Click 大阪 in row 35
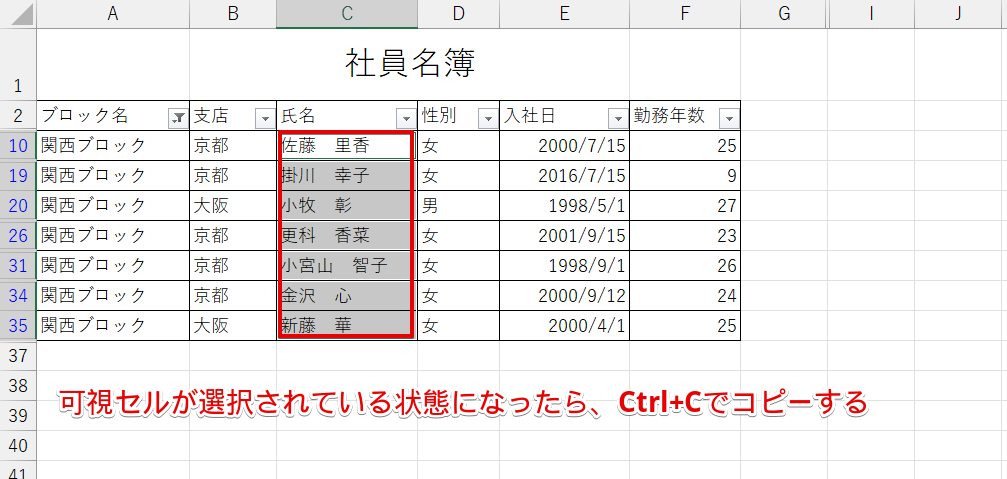Screen dimensions: 1007x479 [x=233, y=326]
